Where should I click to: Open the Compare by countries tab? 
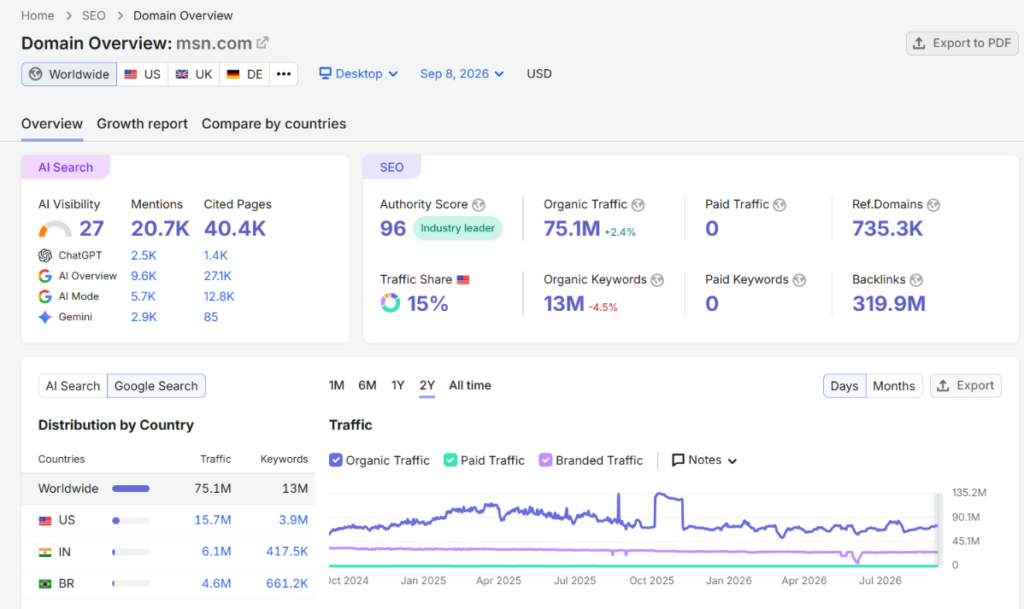[x=274, y=124]
